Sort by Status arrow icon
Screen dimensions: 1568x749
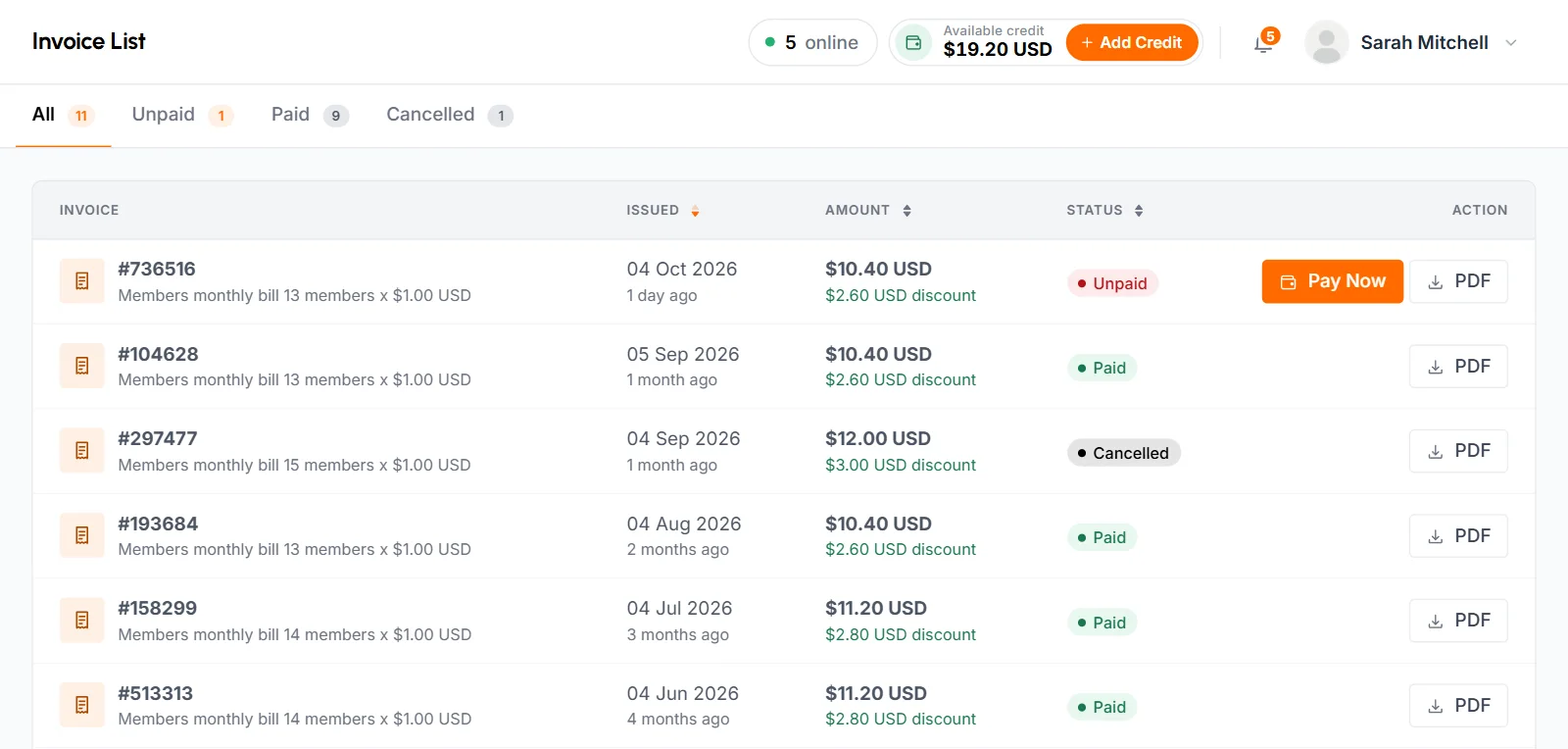click(x=1139, y=211)
